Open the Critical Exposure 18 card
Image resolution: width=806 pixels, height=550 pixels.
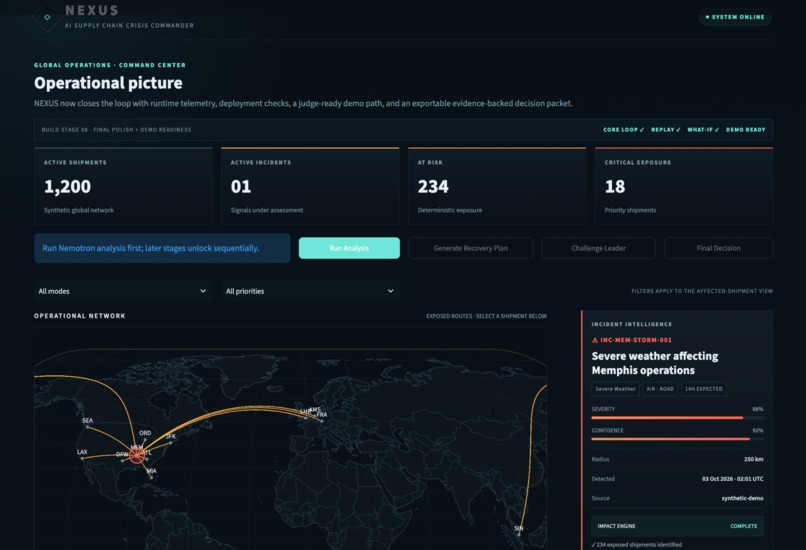coord(684,186)
